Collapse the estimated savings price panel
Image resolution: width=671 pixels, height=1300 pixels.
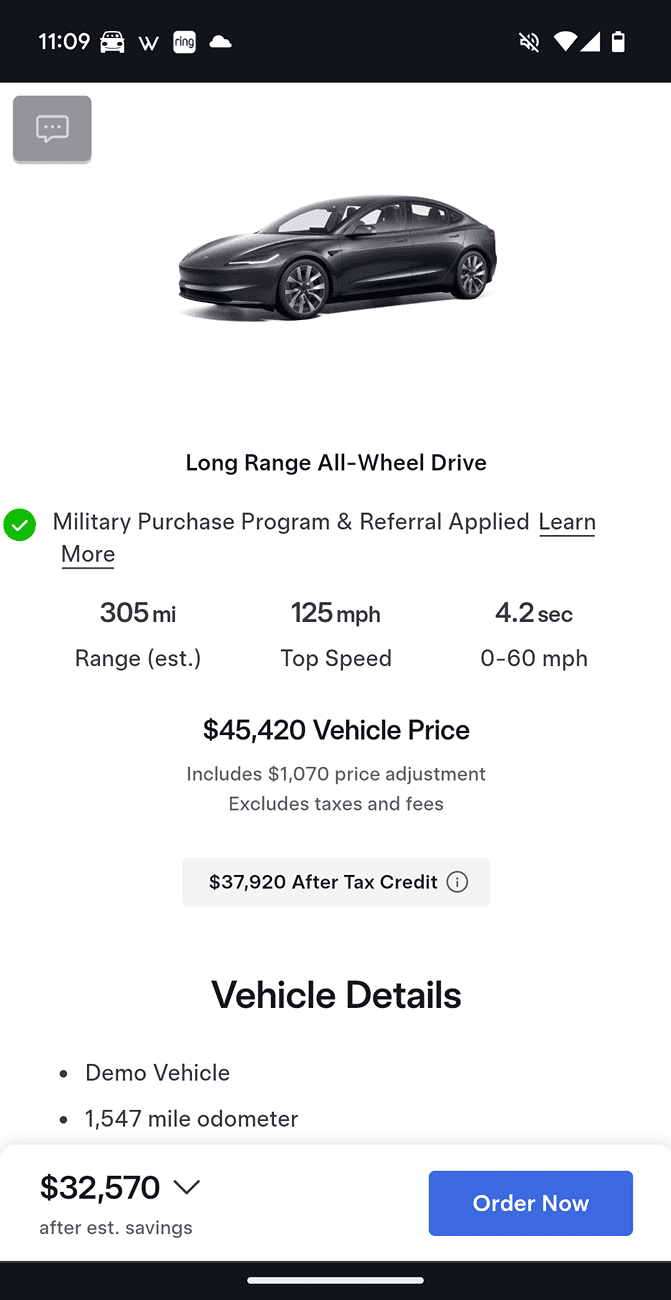(187, 1188)
